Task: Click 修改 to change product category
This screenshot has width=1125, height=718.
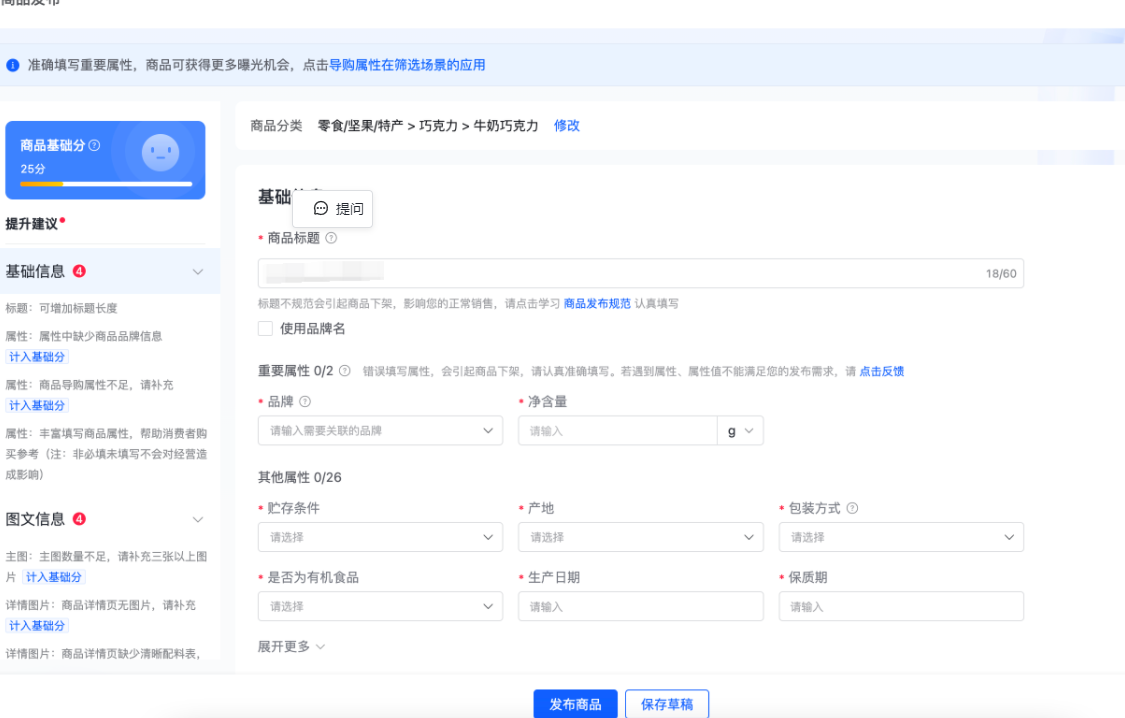Action: (x=566, y=126)
